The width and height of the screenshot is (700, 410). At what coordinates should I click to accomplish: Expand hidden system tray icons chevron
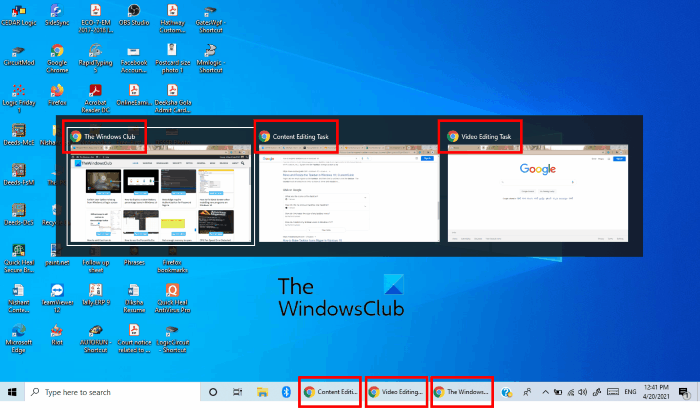[545, 392]
